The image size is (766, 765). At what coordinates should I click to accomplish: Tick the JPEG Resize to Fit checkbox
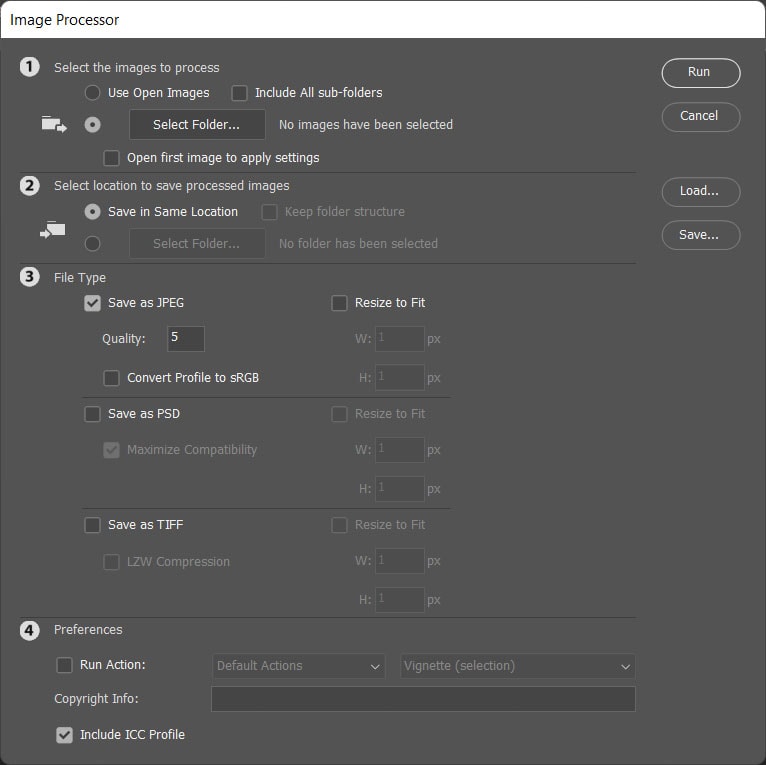(340, 303)
